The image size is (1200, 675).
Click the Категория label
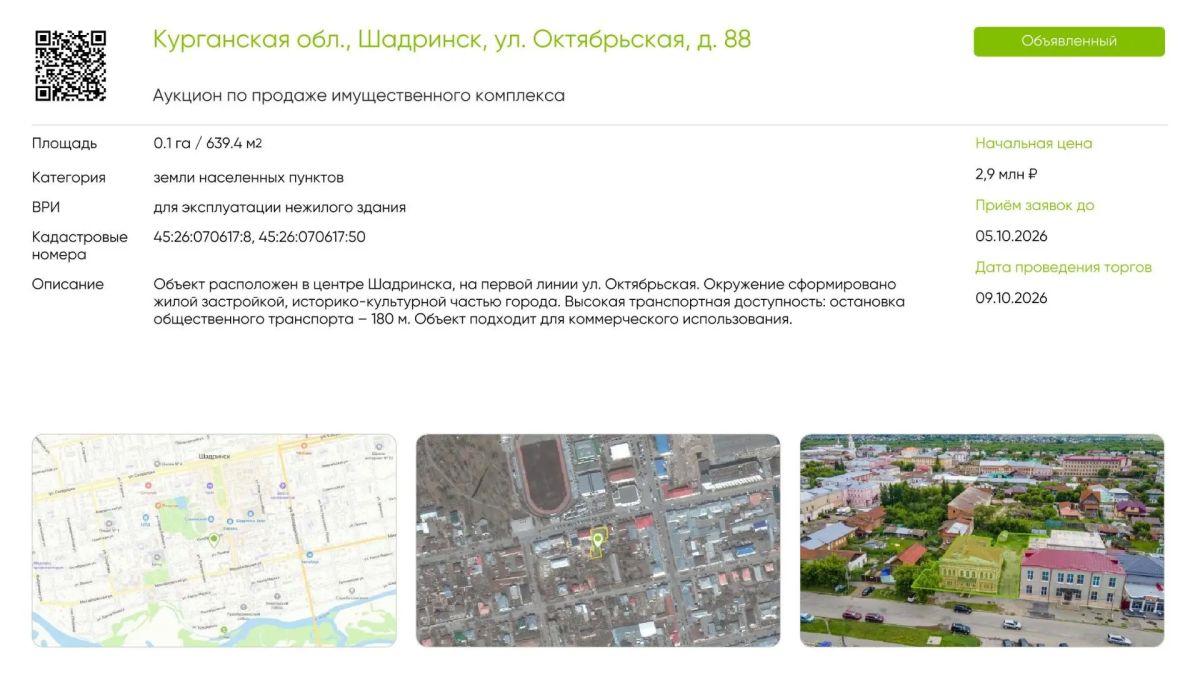coord(69,177)
